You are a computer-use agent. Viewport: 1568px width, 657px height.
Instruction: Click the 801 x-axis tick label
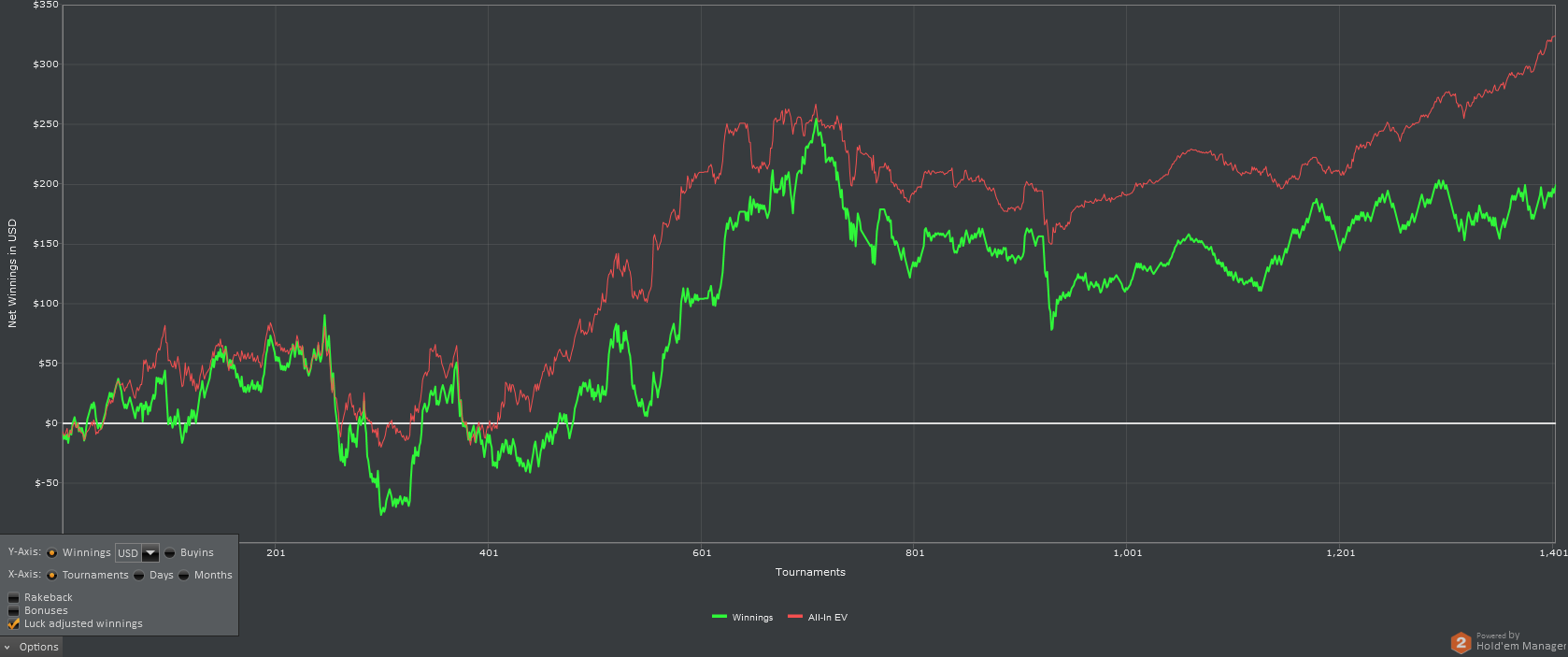tap(915, 553)
